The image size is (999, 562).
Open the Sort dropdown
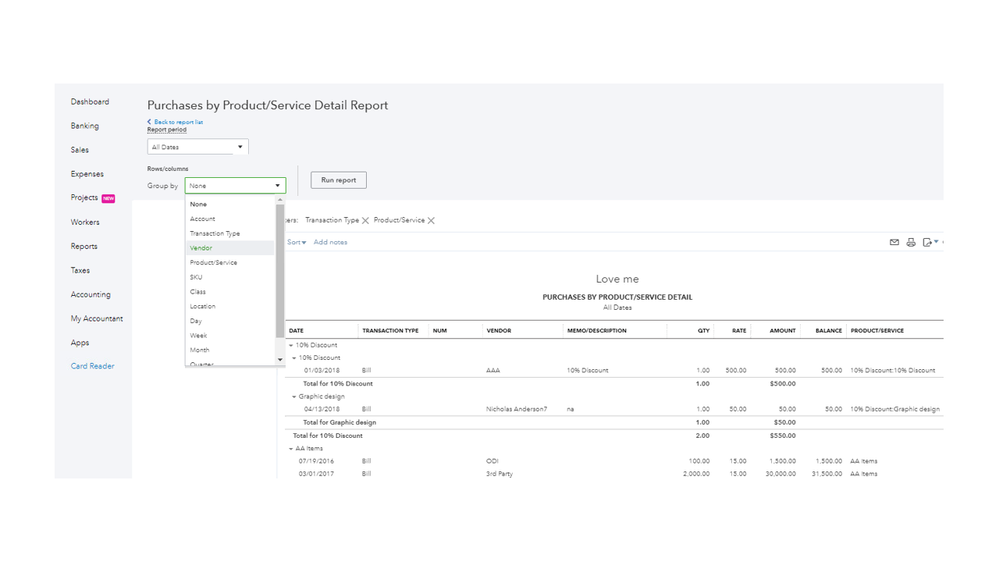(x=296, y=242)
